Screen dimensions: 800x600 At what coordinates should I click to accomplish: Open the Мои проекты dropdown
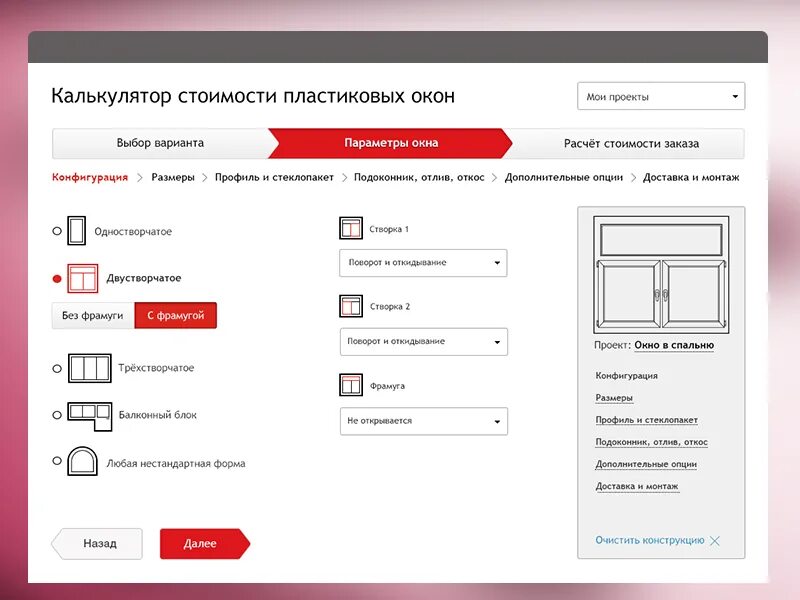(x=661, y=96)
